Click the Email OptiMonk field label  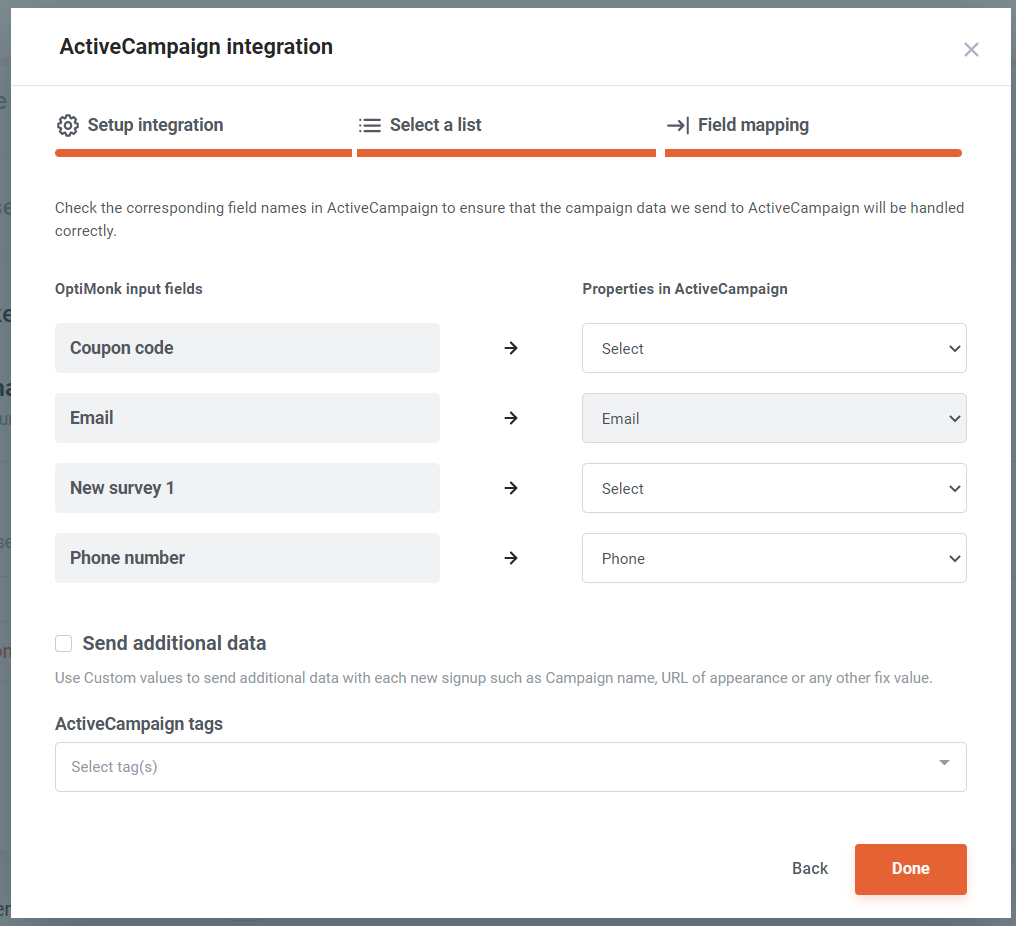[x=248, y=418]
